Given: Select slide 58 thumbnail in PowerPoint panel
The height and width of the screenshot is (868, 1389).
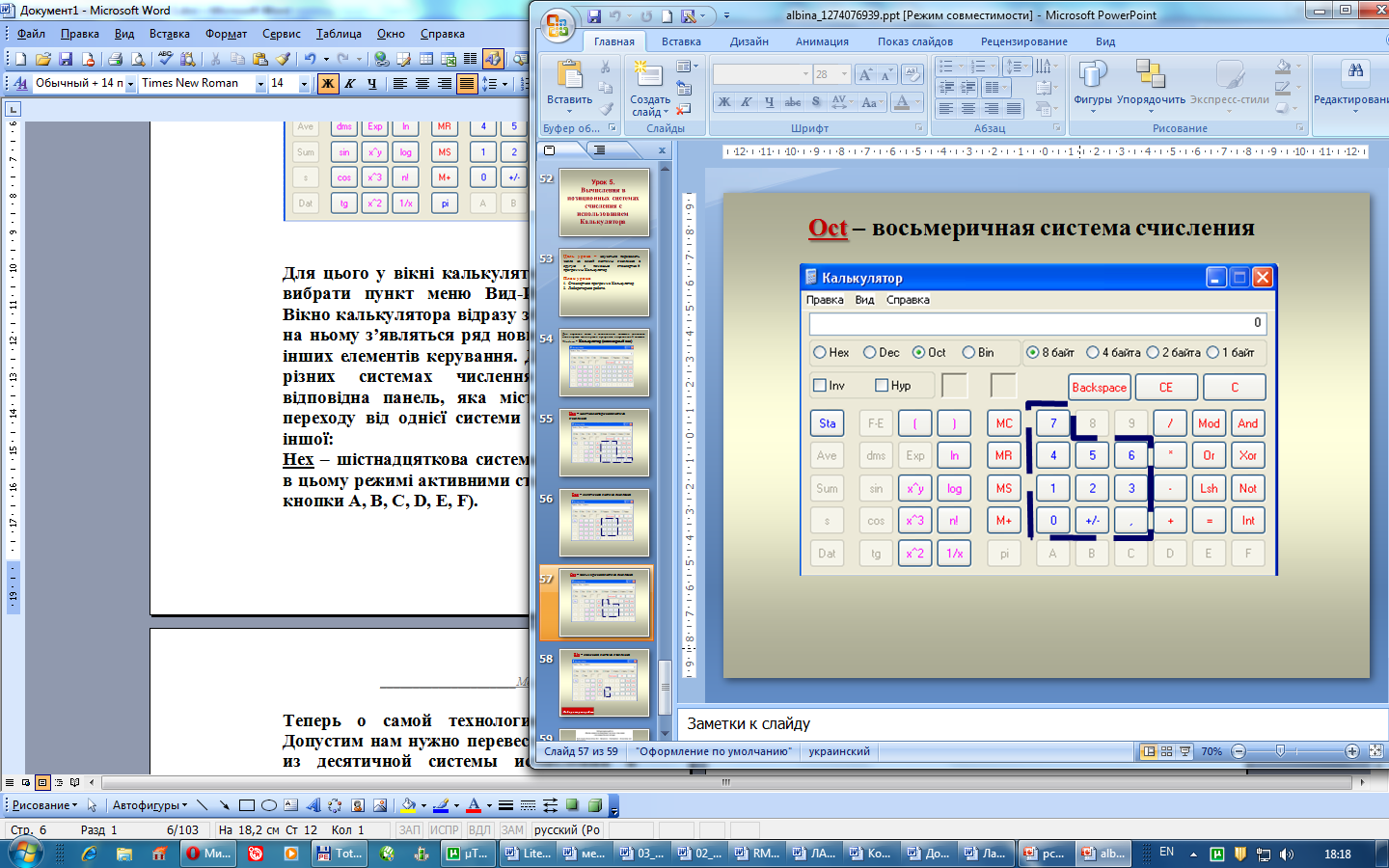Looking at the screenshot, I should (x=604, y=683).
